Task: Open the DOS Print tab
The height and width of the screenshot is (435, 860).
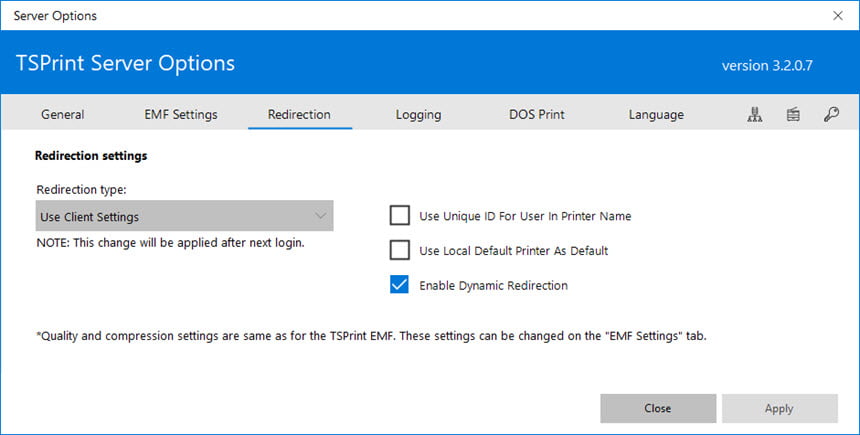Action: (x=537, y=114)
